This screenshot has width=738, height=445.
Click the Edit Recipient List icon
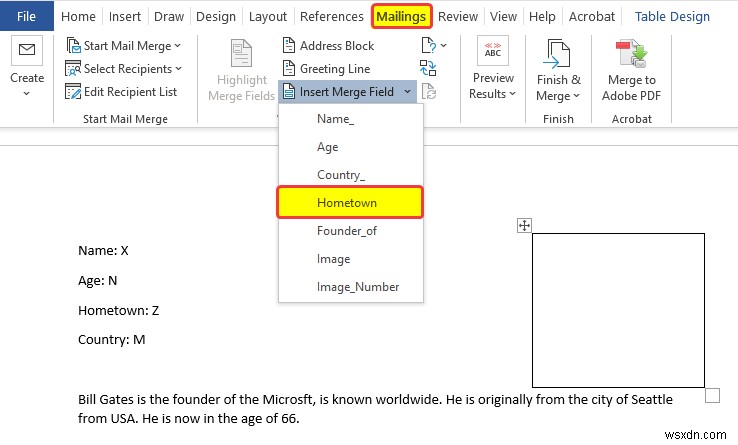(x=73, y=91)
